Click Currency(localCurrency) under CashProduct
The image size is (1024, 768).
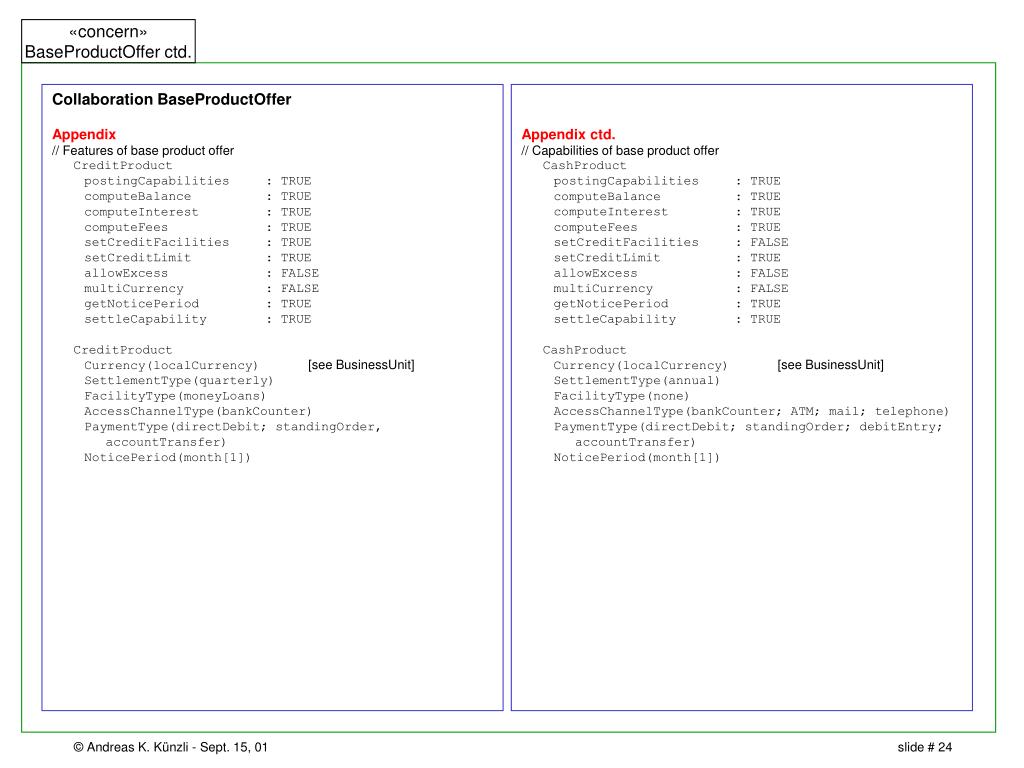pyautogui.click(x=641, y=366)
